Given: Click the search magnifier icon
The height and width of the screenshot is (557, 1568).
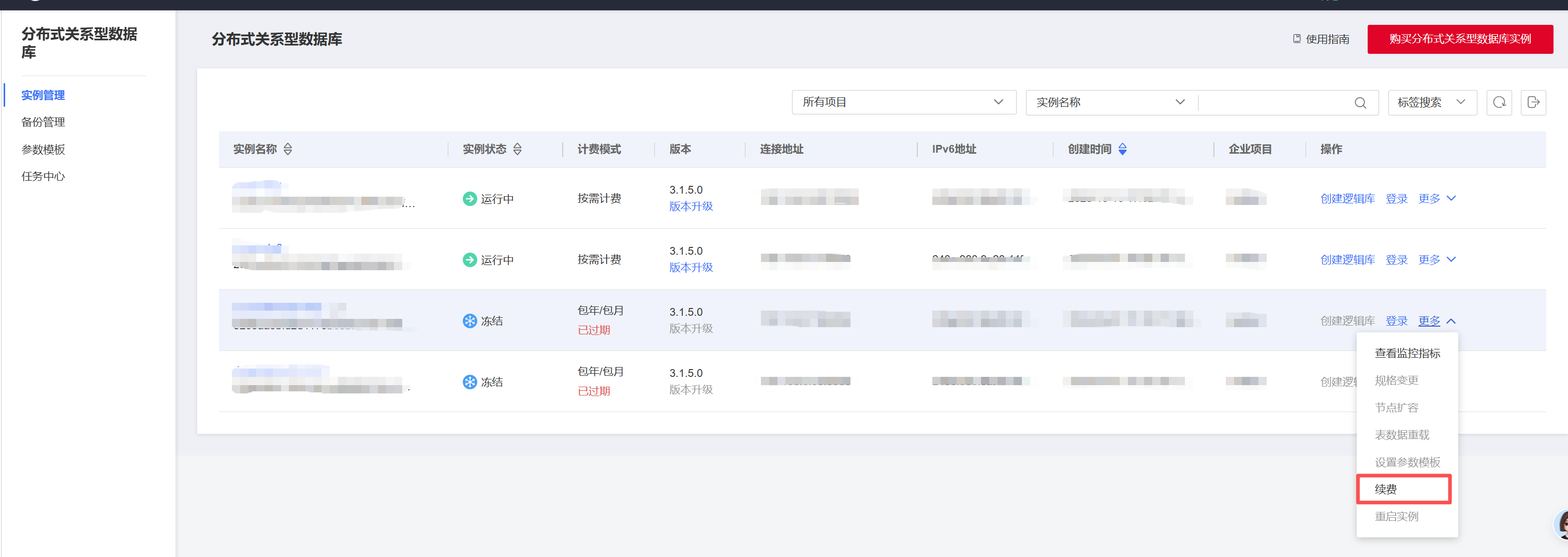Looking at the screenshot, I should pyautogui.click(x=1360, y=103).
